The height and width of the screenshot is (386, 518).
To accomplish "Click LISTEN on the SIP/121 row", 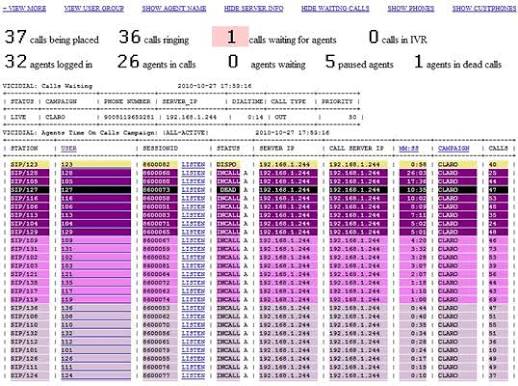I will (x=193, y=274).
